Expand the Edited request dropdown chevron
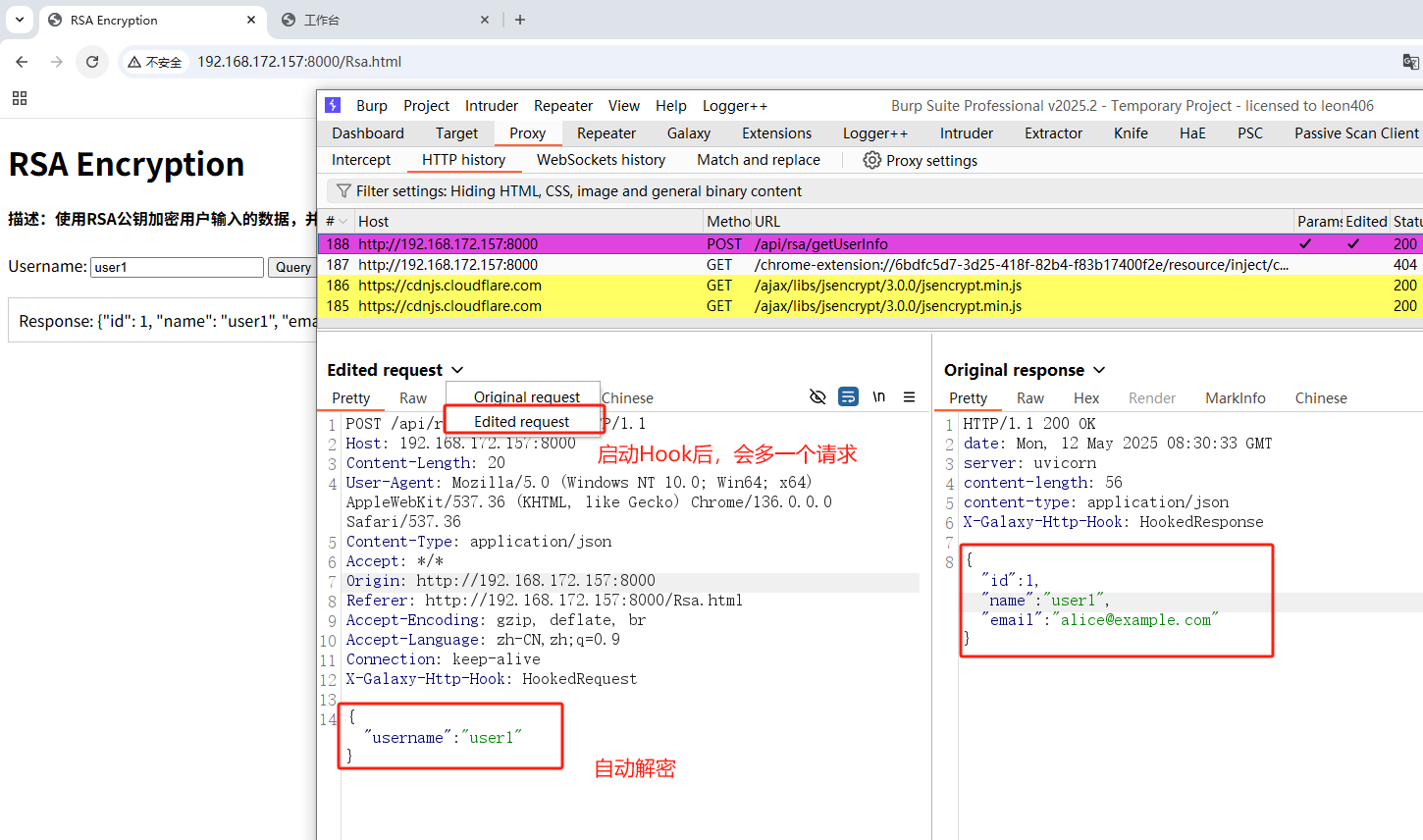 click(457, 370)
